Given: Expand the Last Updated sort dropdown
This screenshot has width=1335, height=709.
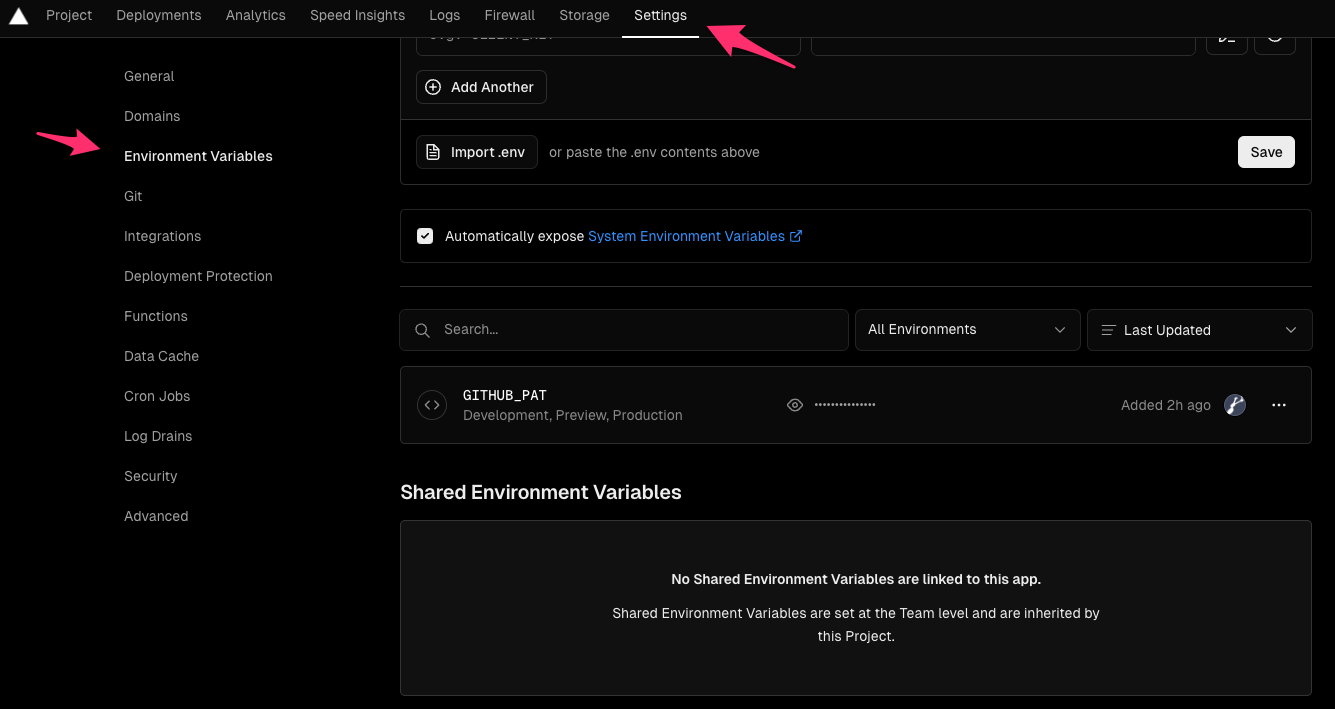Looking at the screenshot, I should click(1290, 330).
